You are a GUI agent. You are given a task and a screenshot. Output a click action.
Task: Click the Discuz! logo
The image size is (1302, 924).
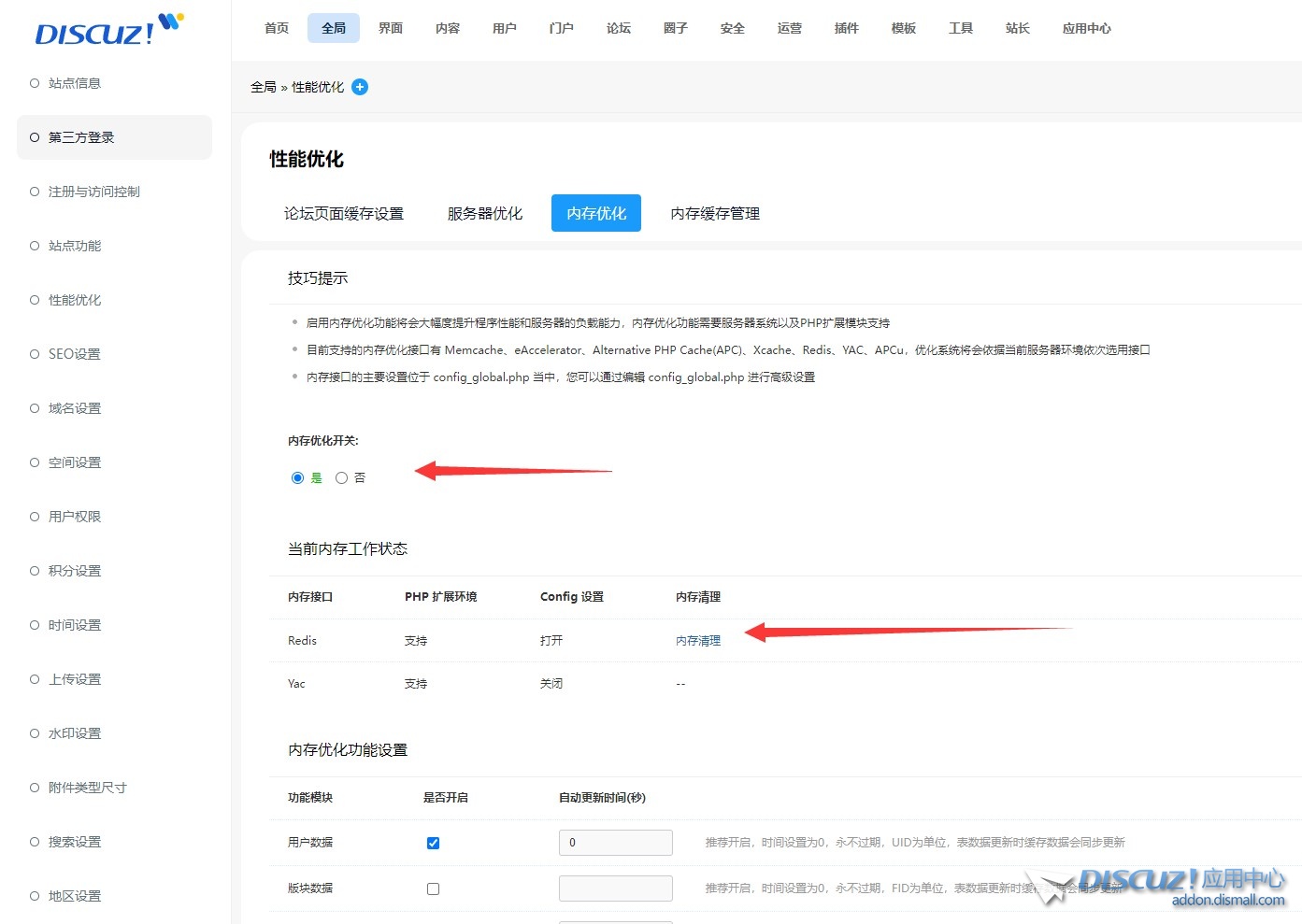[107, 31]
